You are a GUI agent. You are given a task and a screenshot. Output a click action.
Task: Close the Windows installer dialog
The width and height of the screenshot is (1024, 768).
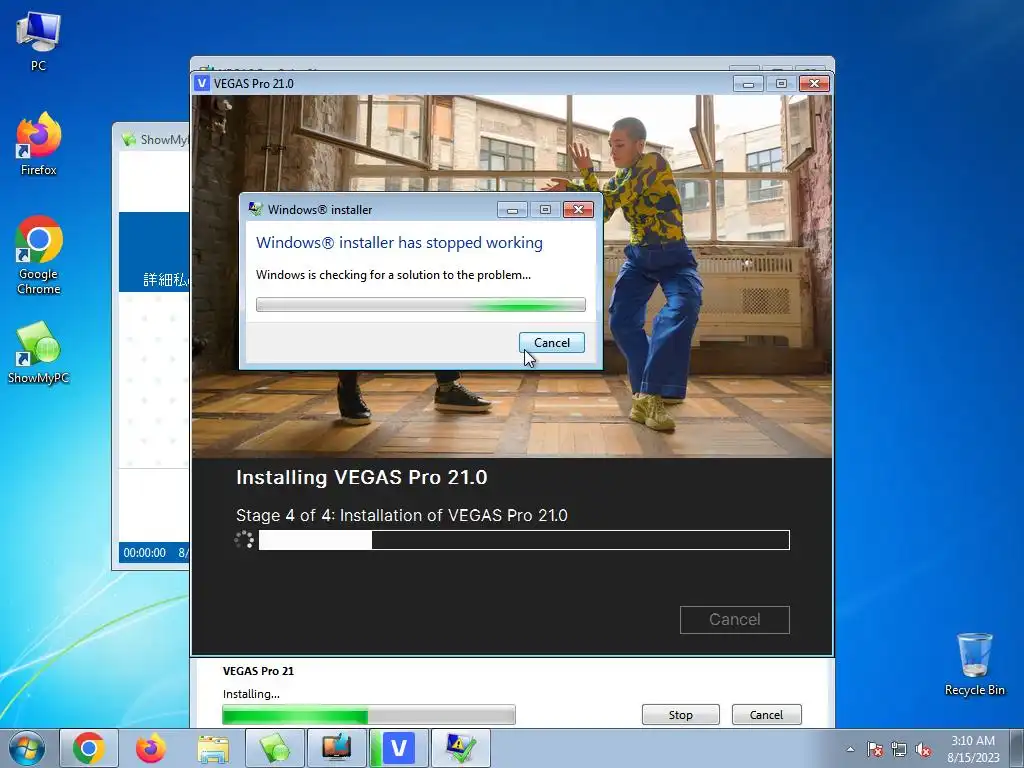pos(578,210)
